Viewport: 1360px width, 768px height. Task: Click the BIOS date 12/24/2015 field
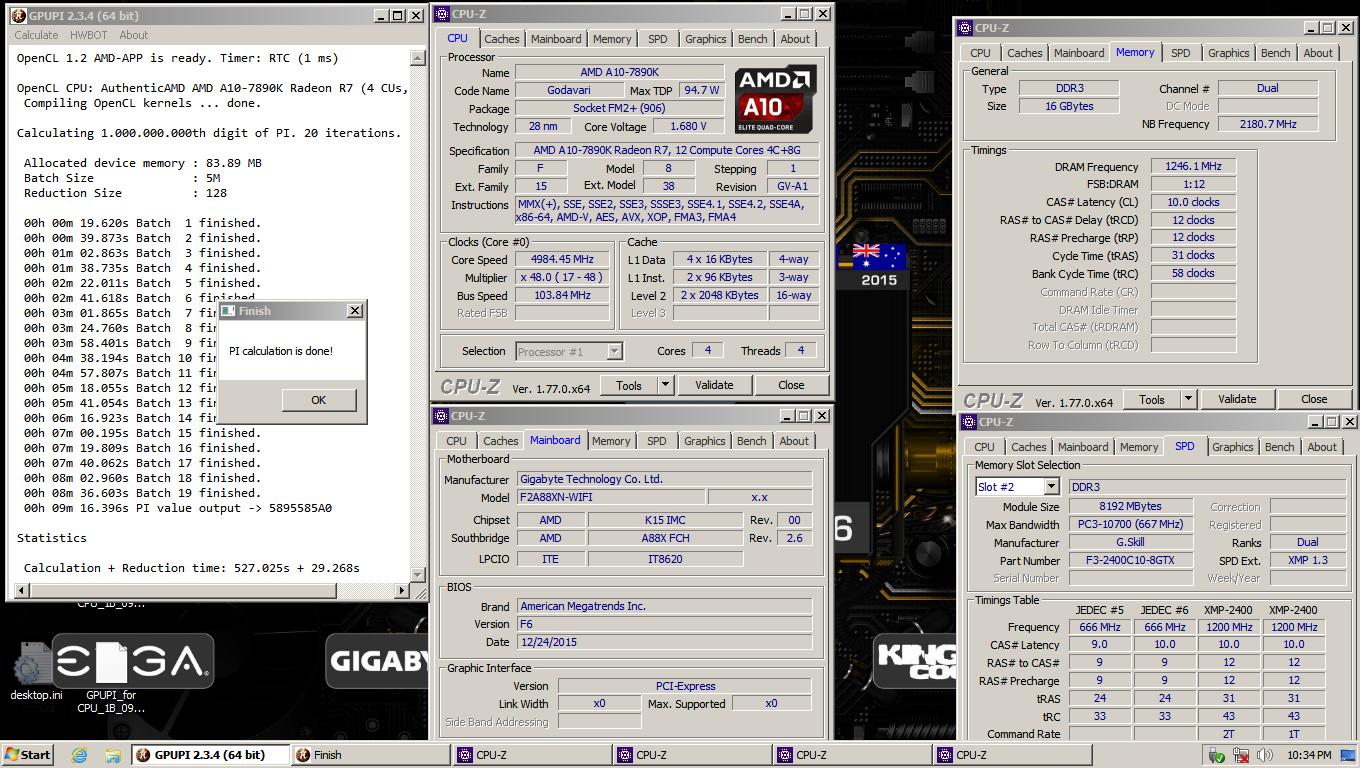(x=664, y=642)
